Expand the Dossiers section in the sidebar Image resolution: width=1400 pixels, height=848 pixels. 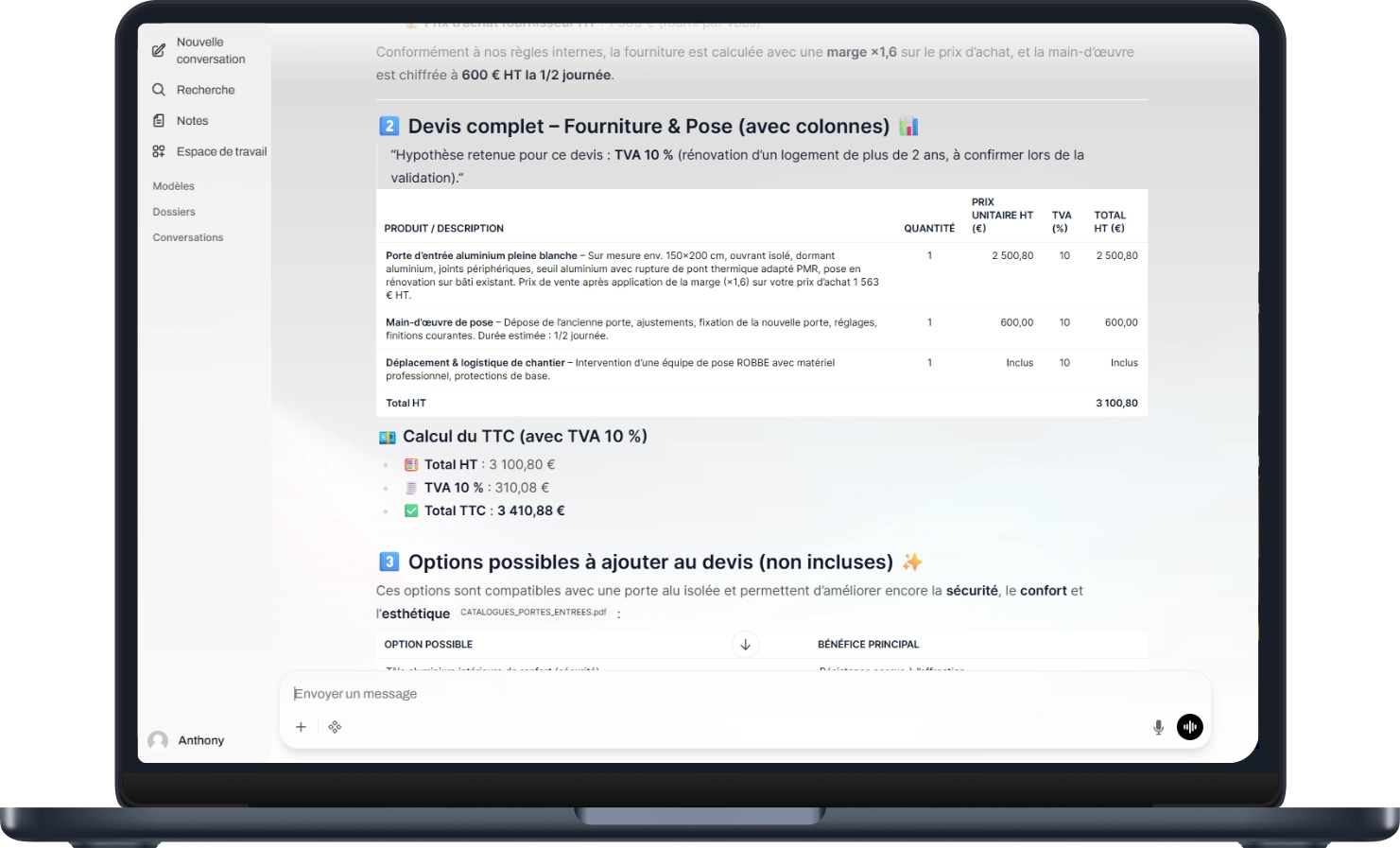(x=174, y=212)
